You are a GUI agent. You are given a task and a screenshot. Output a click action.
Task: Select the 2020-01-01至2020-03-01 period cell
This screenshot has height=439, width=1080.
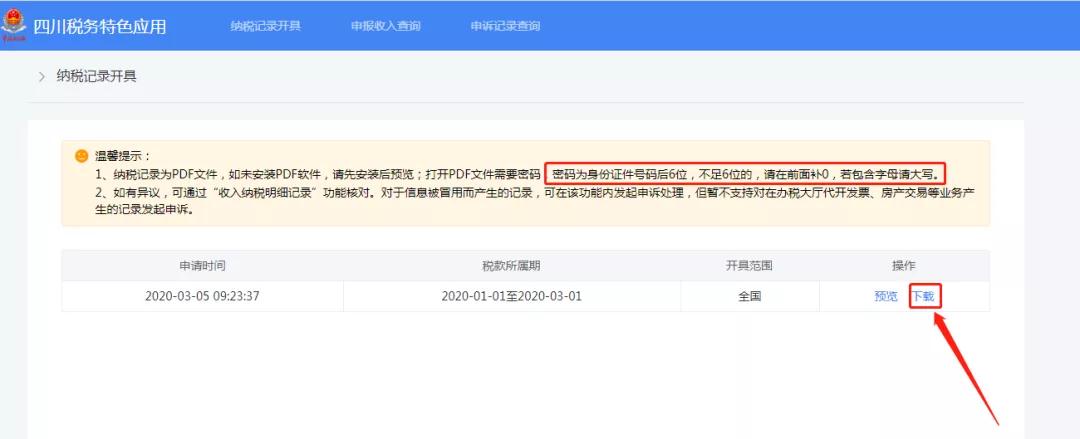point(512,296)
